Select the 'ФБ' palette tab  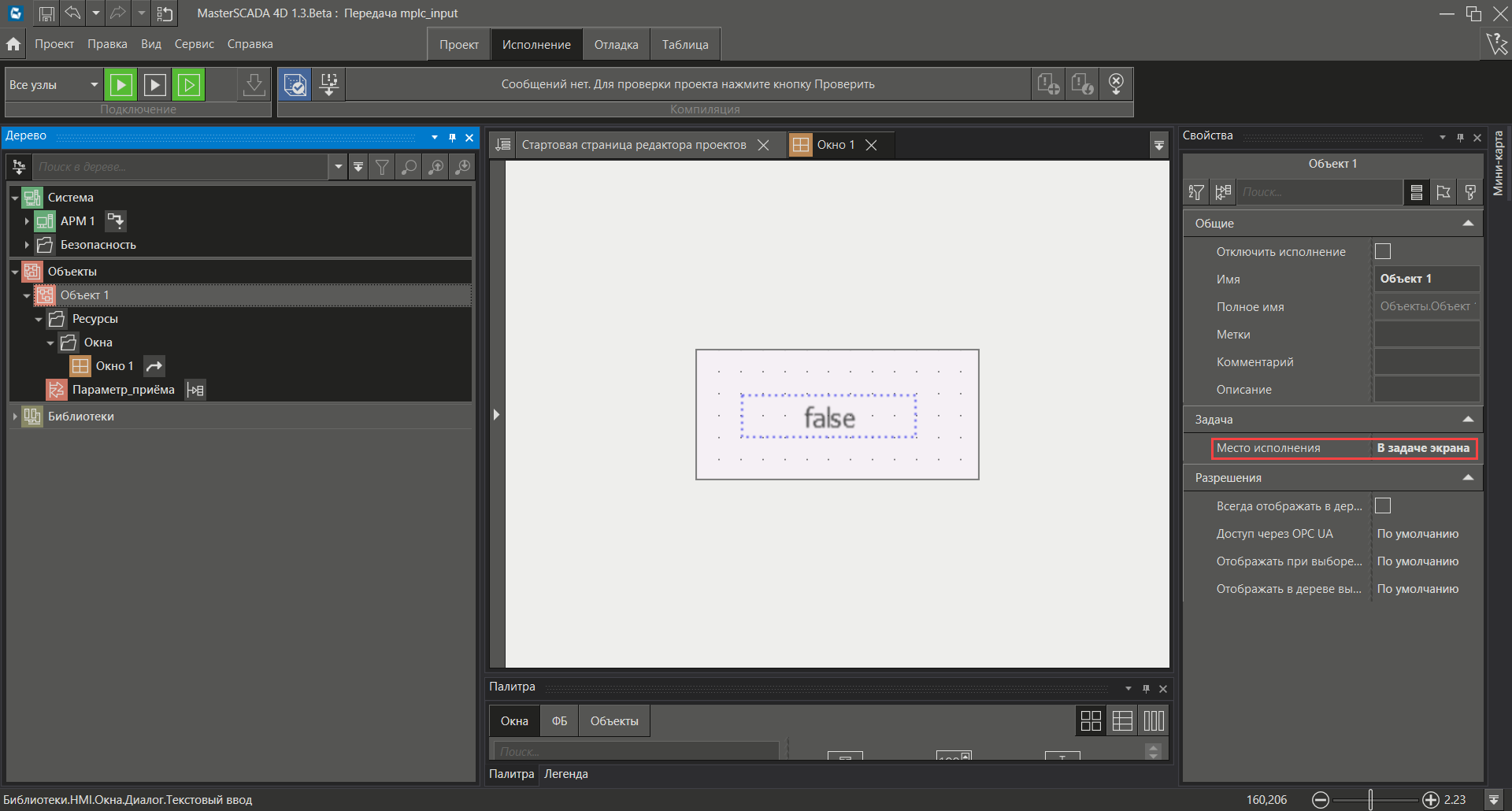559,721
